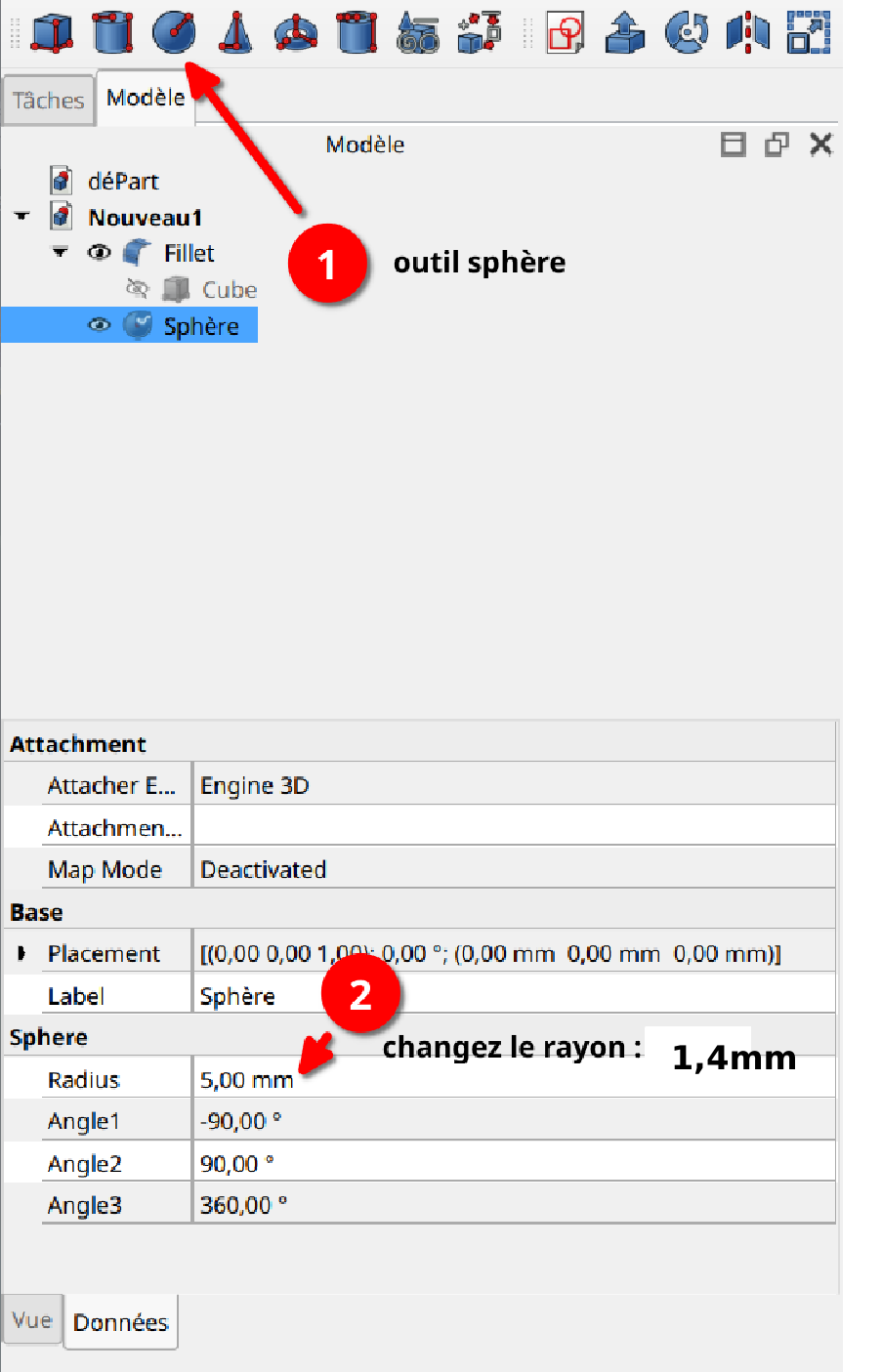Collapse the Fillet tree node

[x=60, y=253]
